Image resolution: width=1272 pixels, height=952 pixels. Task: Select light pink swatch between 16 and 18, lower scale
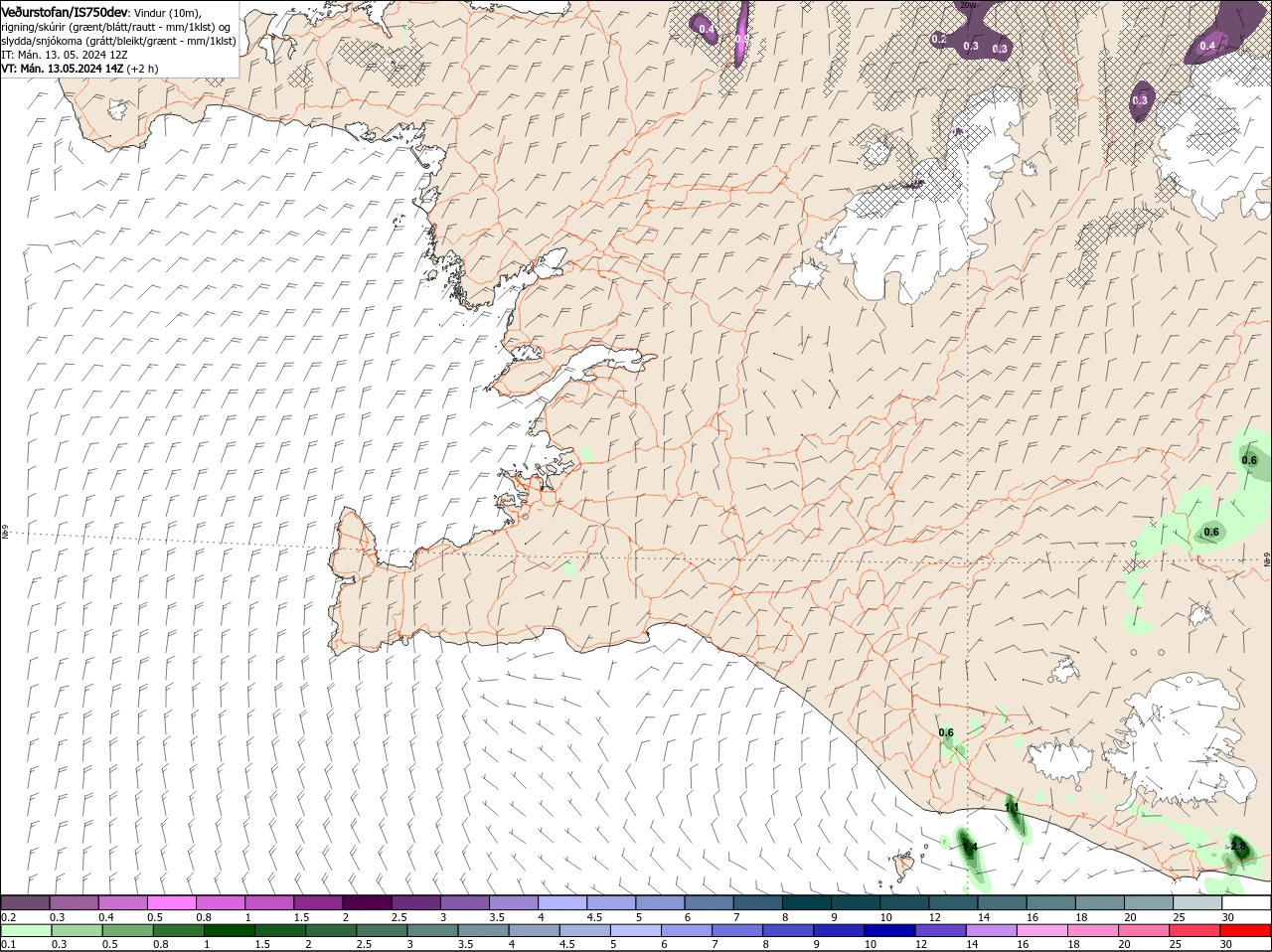click(x=1041, y=930)
